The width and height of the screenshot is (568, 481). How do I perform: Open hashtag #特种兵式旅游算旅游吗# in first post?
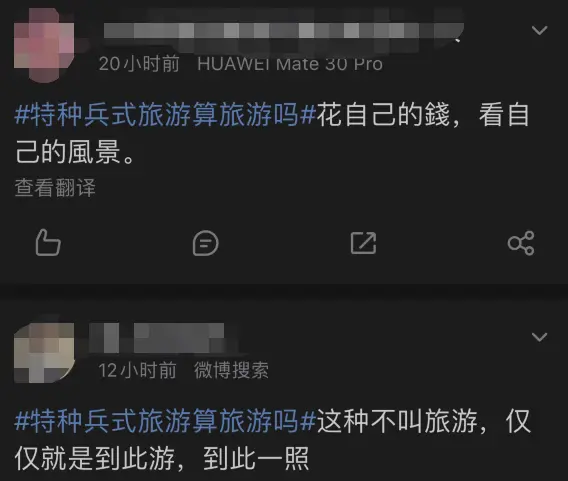click(x=166, y=115)
